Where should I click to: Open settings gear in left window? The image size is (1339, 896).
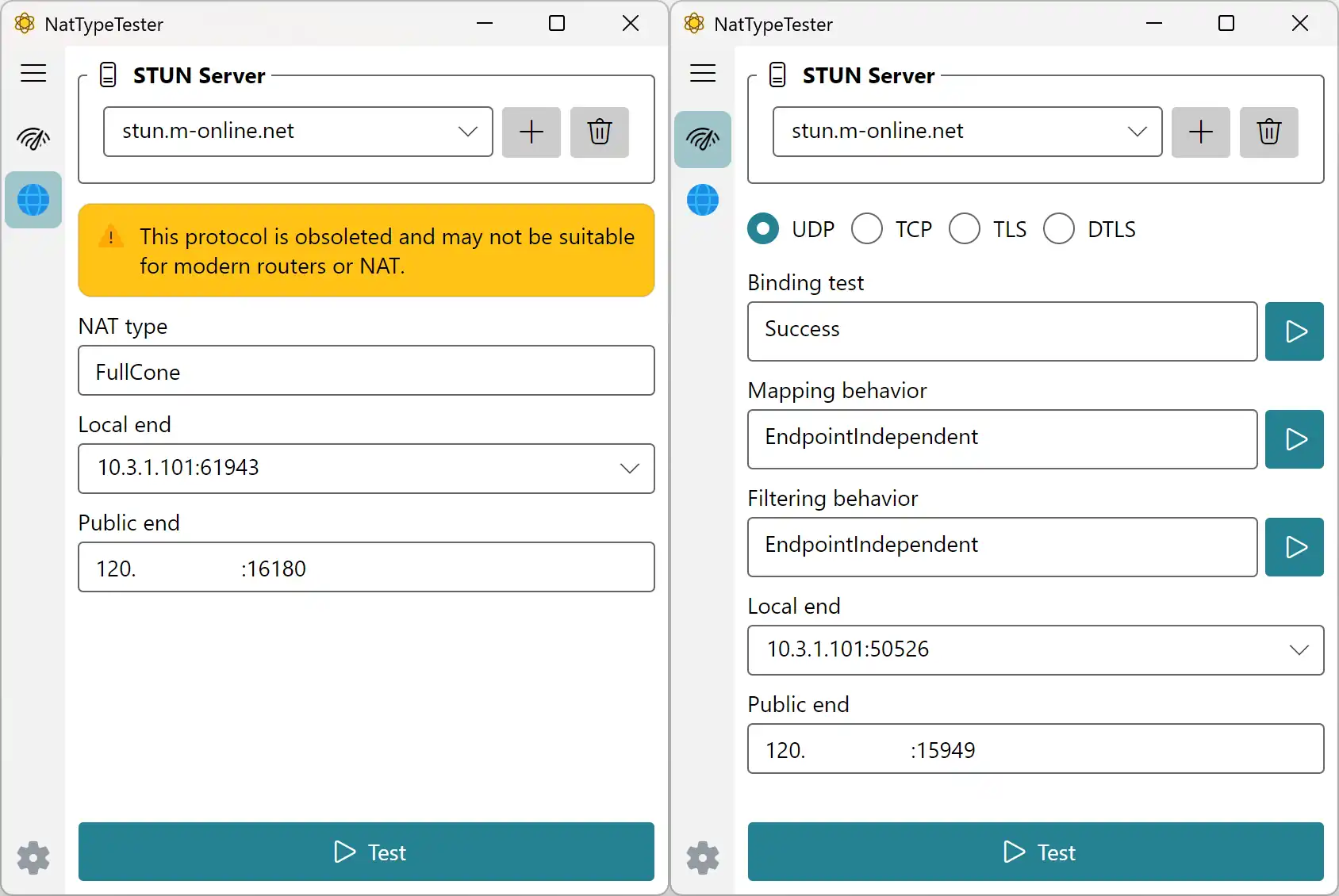click(x=33, y=858)
